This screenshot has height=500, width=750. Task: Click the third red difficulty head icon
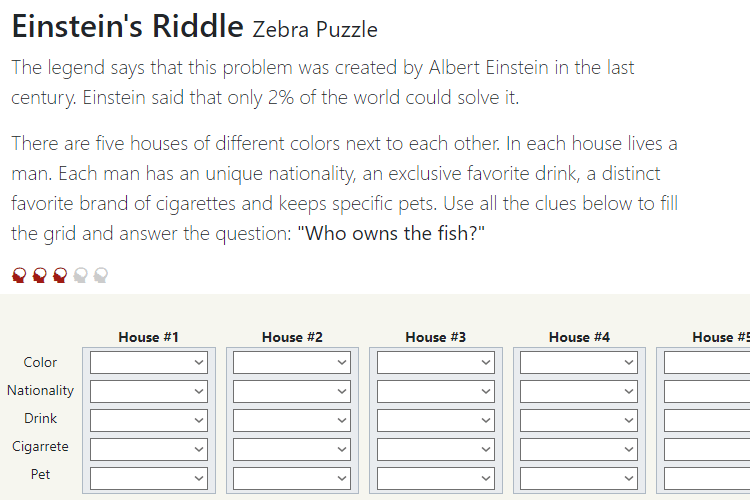click(60, 275)
